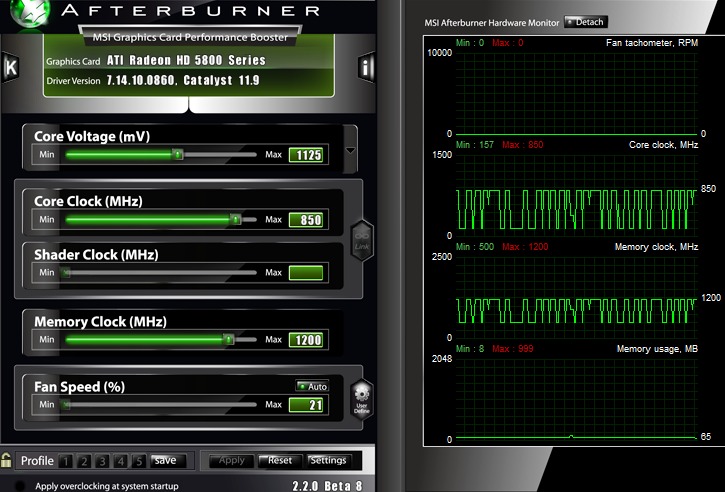Click the profile lock icon
725x492 pixels.
[6, 460]
